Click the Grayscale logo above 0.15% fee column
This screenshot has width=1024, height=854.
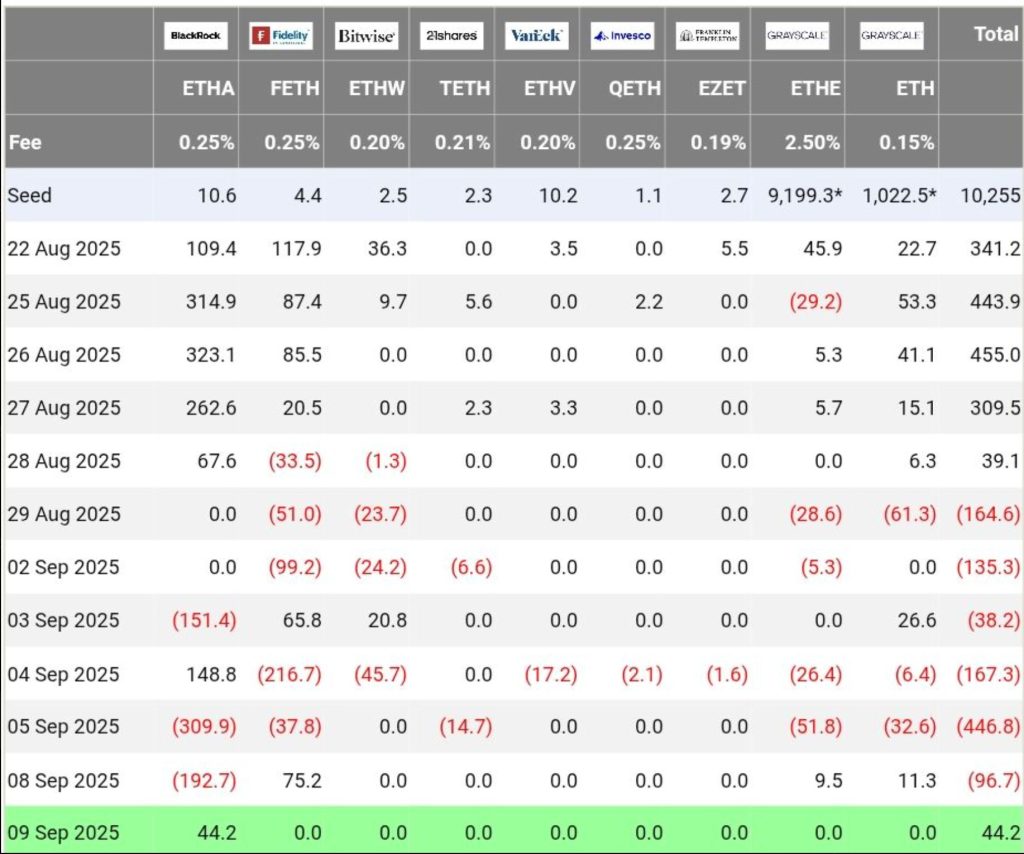[x=891, y=35]
